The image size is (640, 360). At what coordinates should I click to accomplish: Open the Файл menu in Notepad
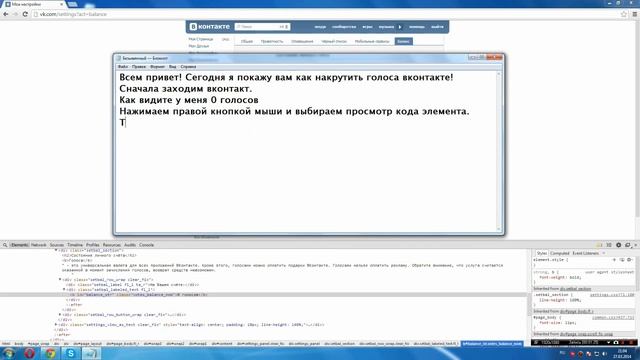coord(123,67)
